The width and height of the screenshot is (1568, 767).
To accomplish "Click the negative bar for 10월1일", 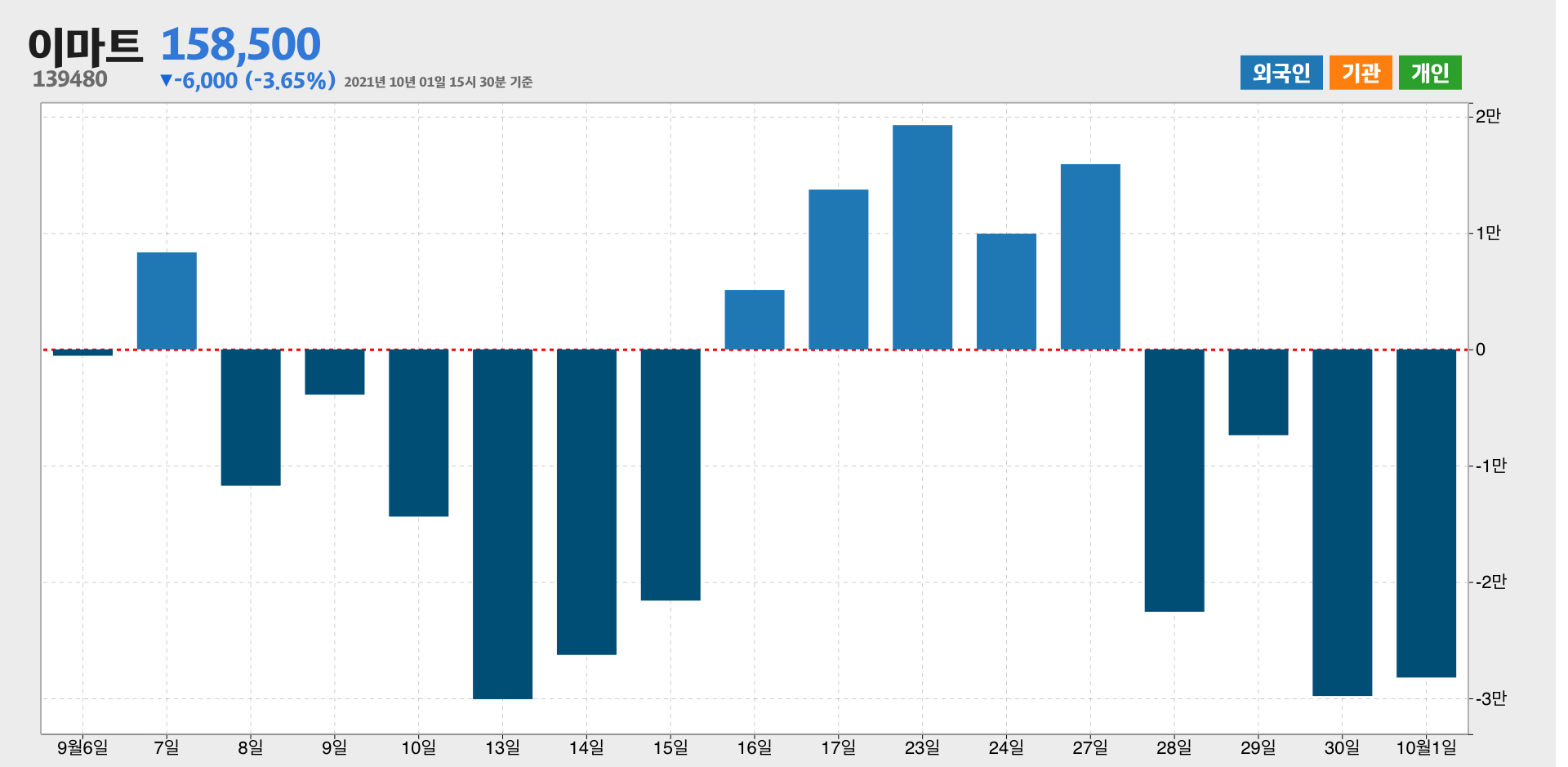I will click(x=1426, y=513).
